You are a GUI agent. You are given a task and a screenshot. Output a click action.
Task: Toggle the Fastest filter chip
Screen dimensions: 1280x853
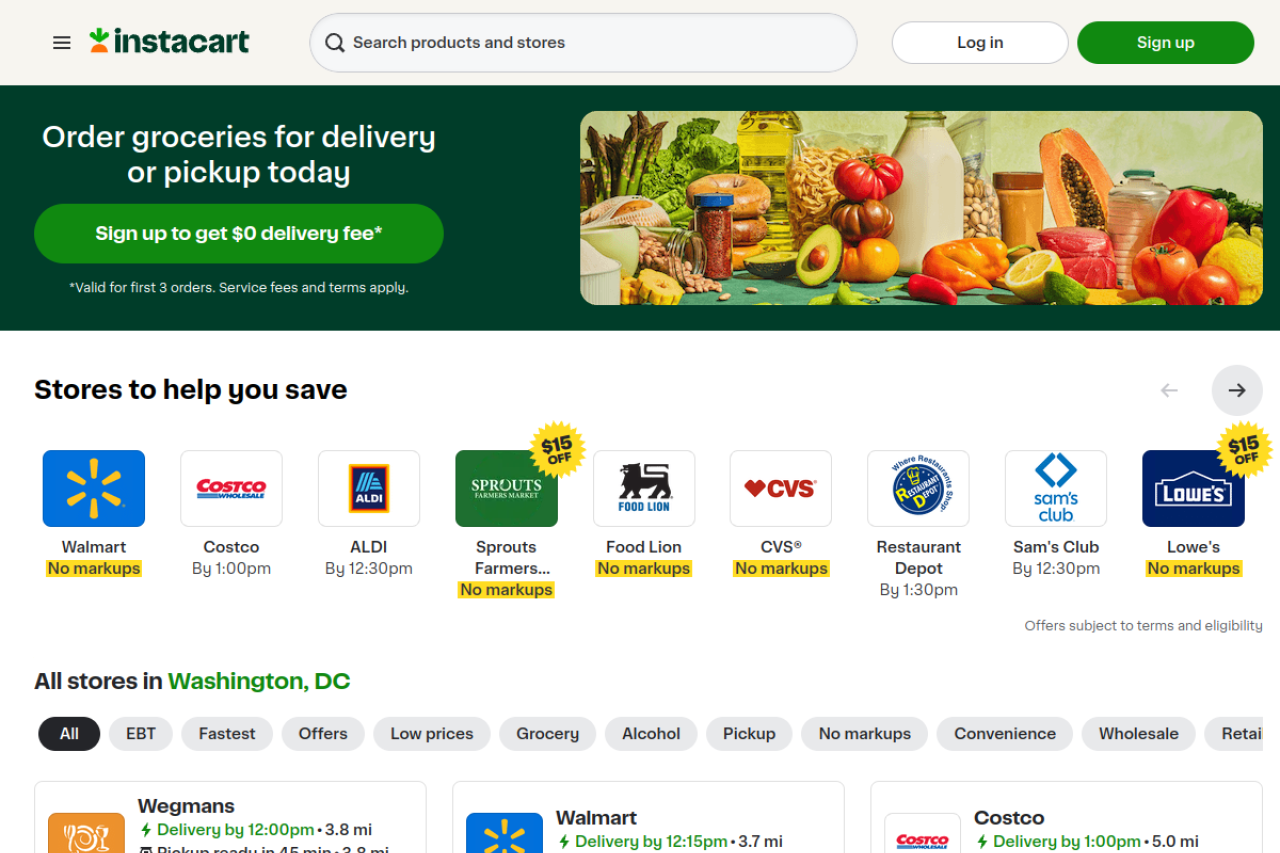227,733
